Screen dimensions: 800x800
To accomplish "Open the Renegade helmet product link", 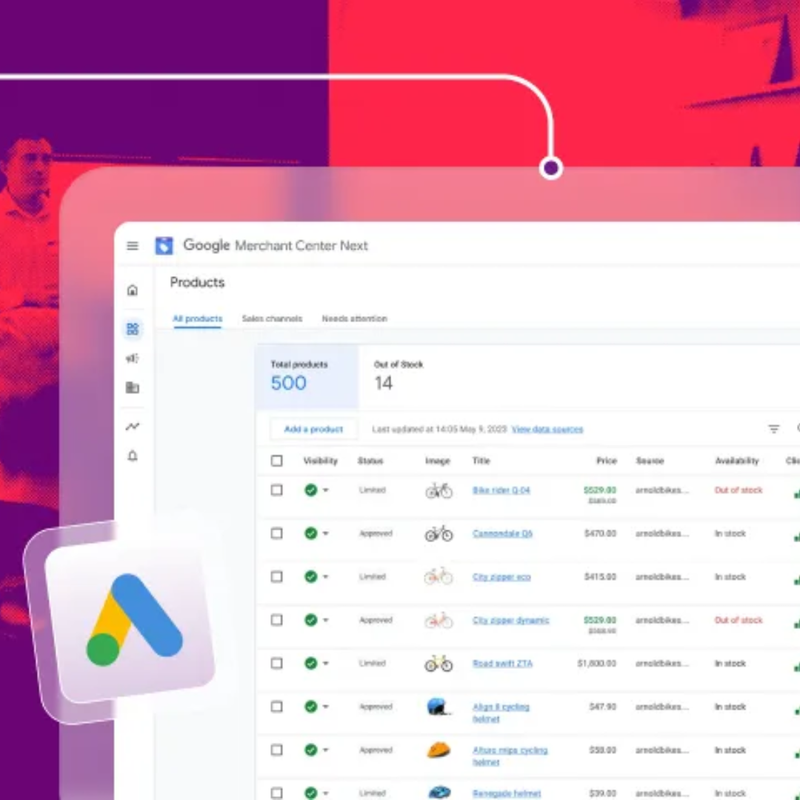I will click(x=507, y=793).
